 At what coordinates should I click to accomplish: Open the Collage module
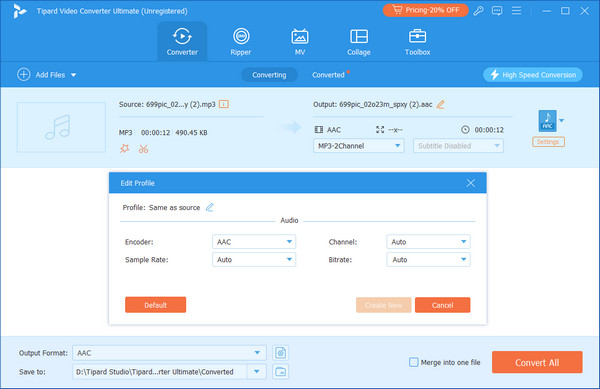pos(359,42)
